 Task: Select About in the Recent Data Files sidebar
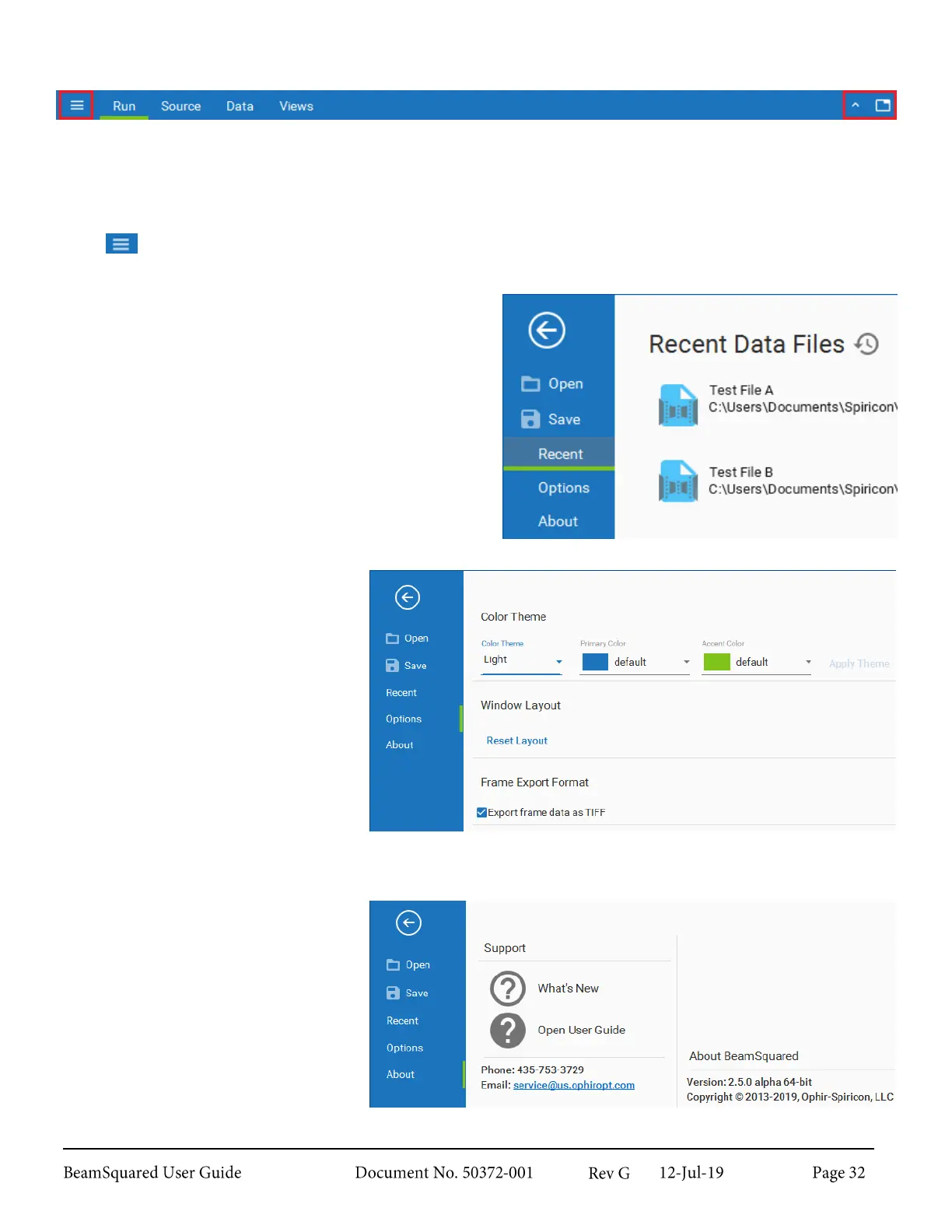[x=558, y=521]
